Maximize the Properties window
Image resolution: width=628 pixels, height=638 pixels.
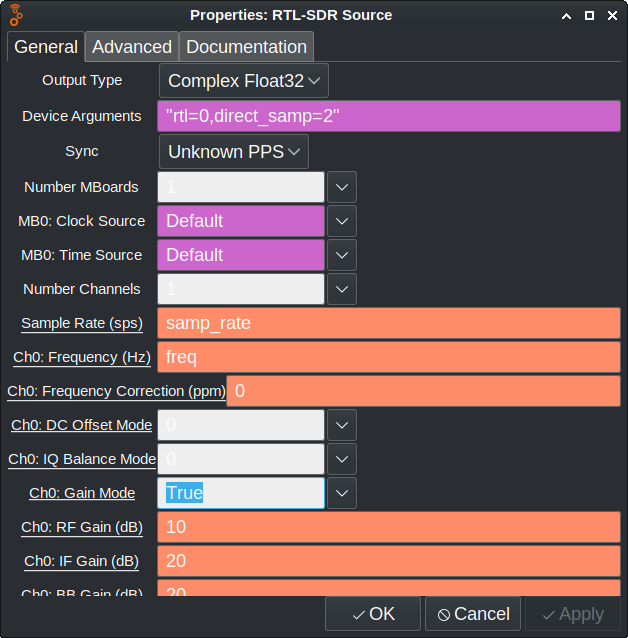click(590, 15)
